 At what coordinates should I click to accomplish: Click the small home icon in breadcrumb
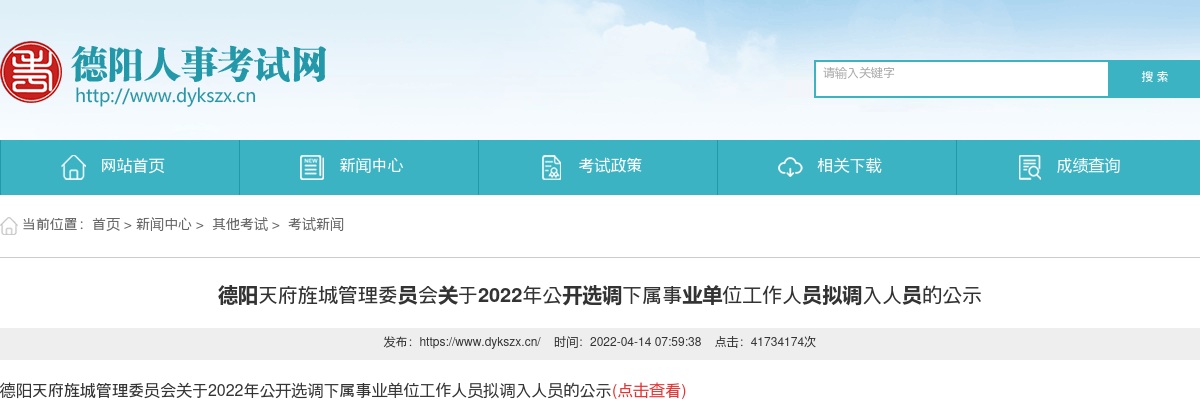(9, 225)
